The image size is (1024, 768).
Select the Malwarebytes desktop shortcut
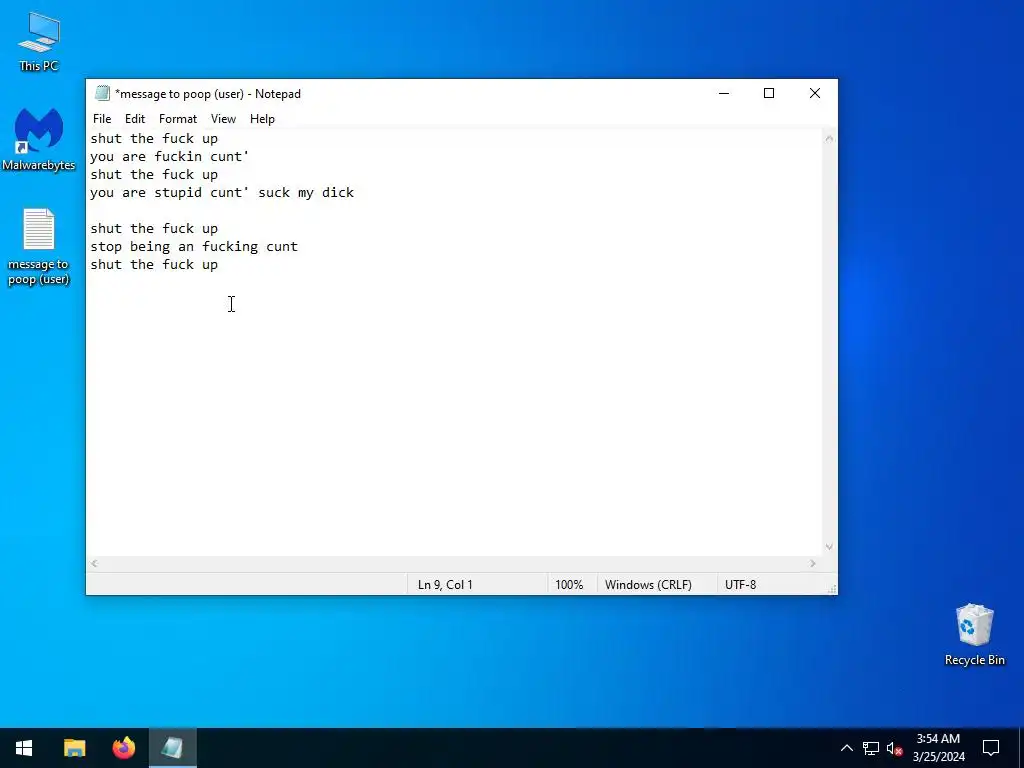coord(39,139)
